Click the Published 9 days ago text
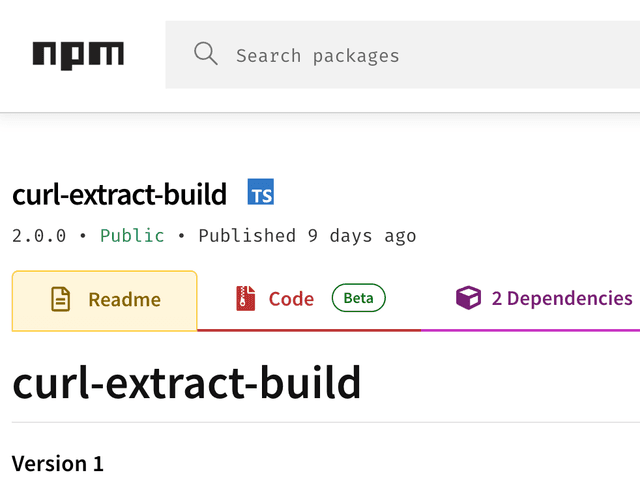The width and height of the screenshot is (640, 503). tap(307, 236)
